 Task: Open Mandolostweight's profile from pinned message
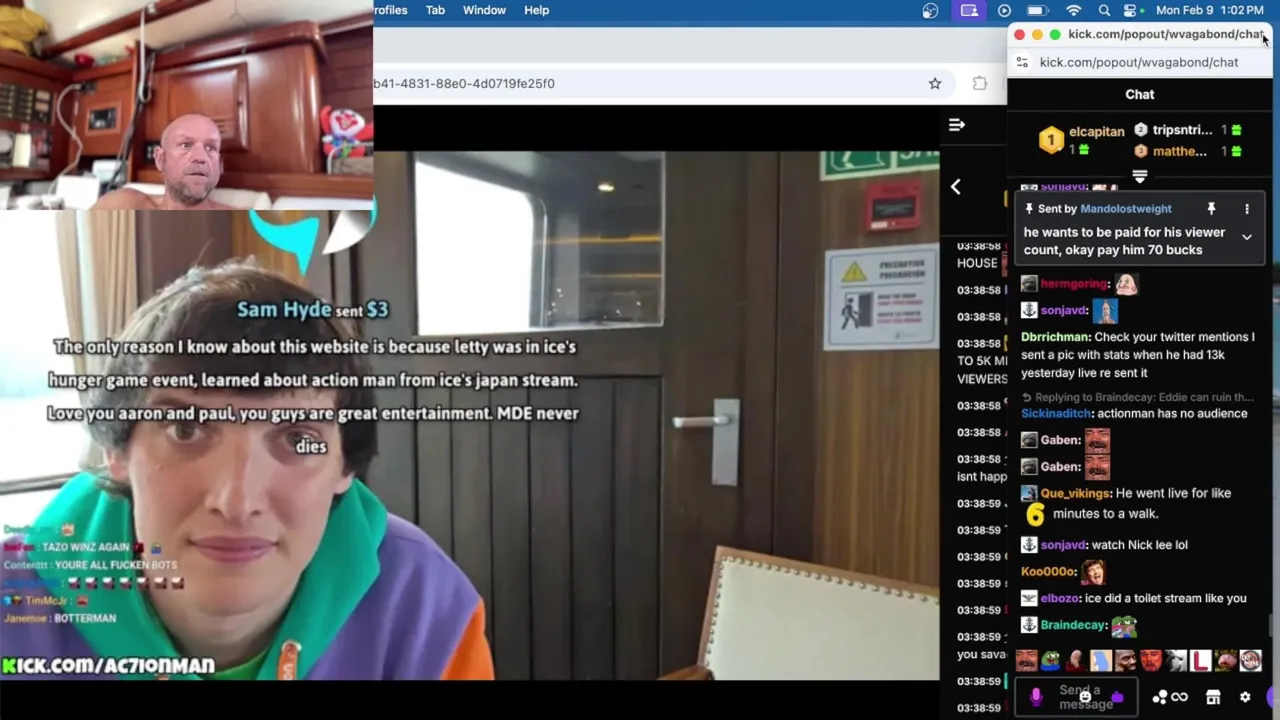pos(1125,209)
